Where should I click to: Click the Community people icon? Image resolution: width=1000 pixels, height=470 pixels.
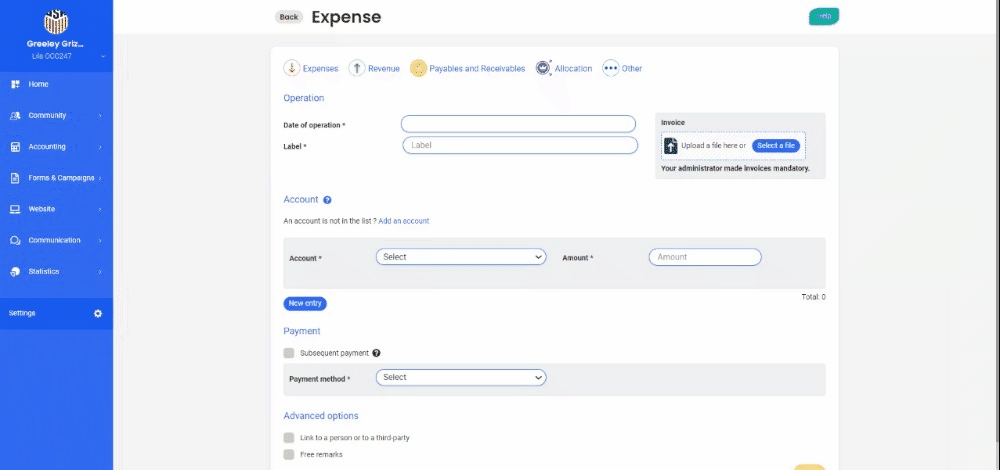click(16, 115)
